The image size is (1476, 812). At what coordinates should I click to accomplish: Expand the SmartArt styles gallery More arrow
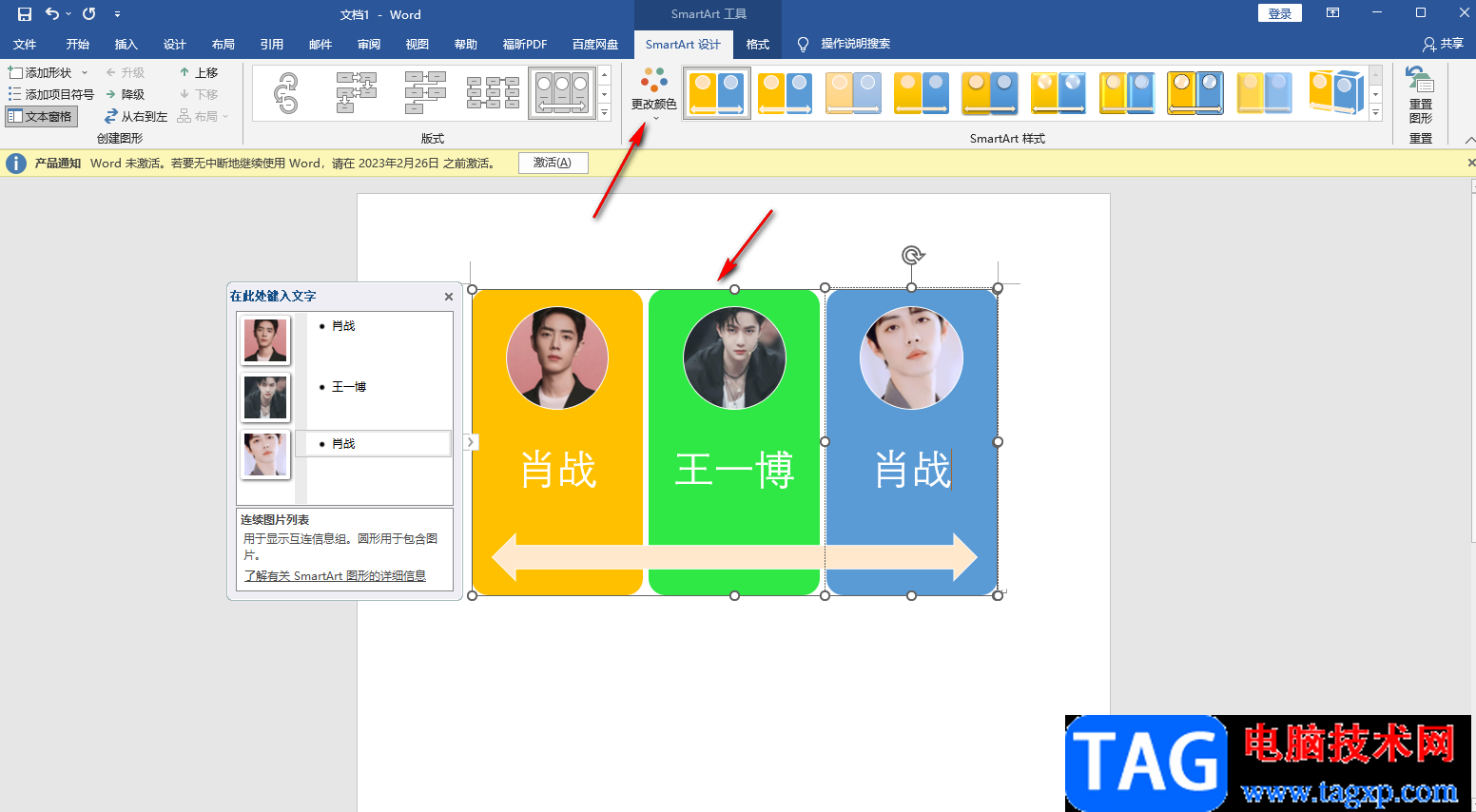coord(1375,112)
